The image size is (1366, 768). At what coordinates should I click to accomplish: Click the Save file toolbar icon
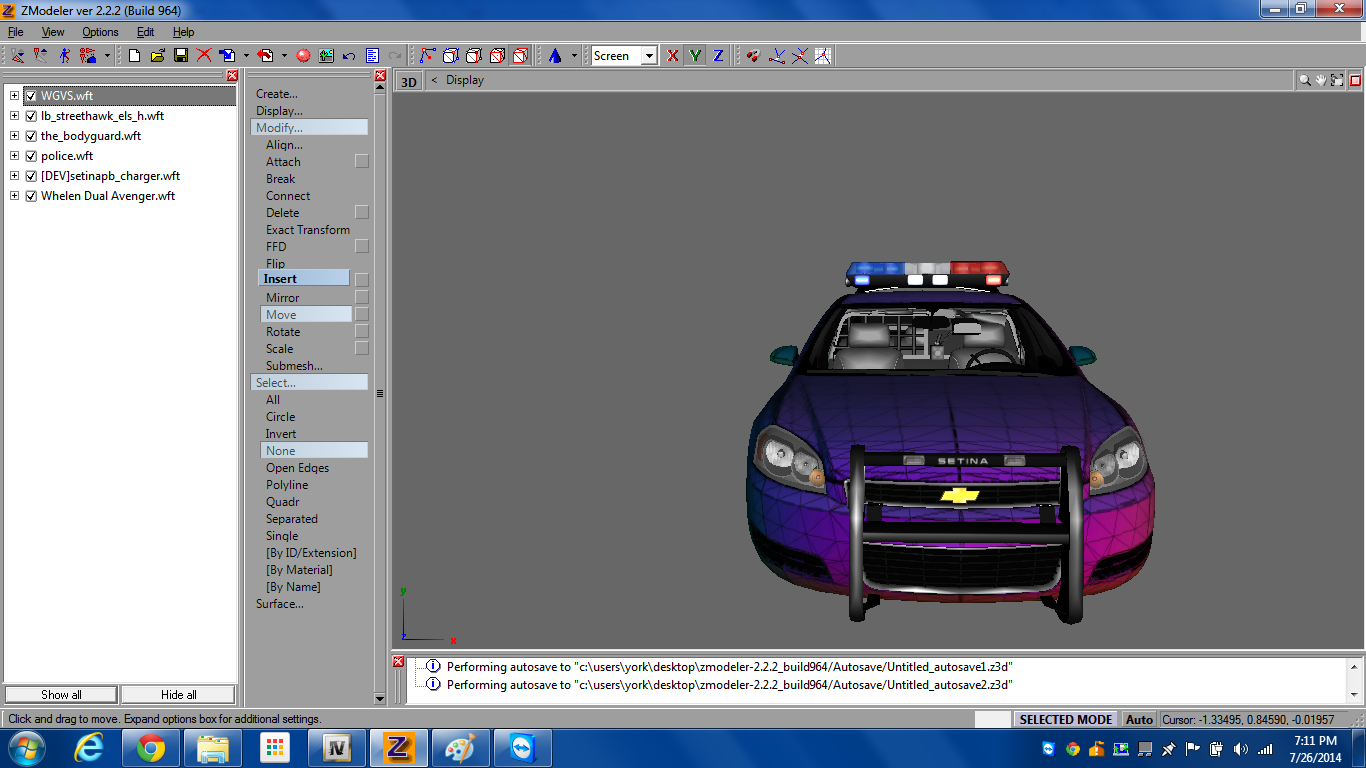[x=181, y=56]
